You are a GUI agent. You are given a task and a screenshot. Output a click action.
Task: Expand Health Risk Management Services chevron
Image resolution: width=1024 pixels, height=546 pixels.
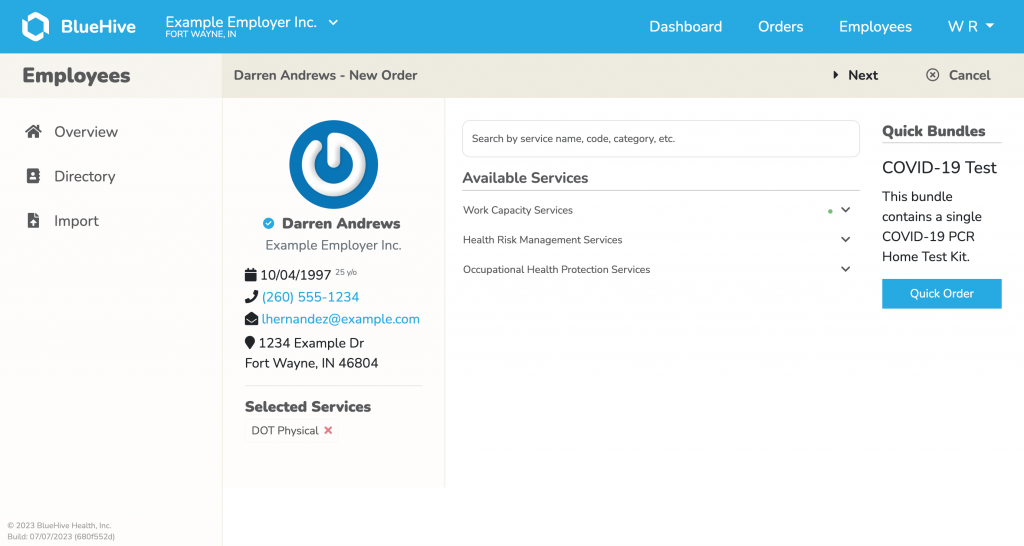point(845,240)
